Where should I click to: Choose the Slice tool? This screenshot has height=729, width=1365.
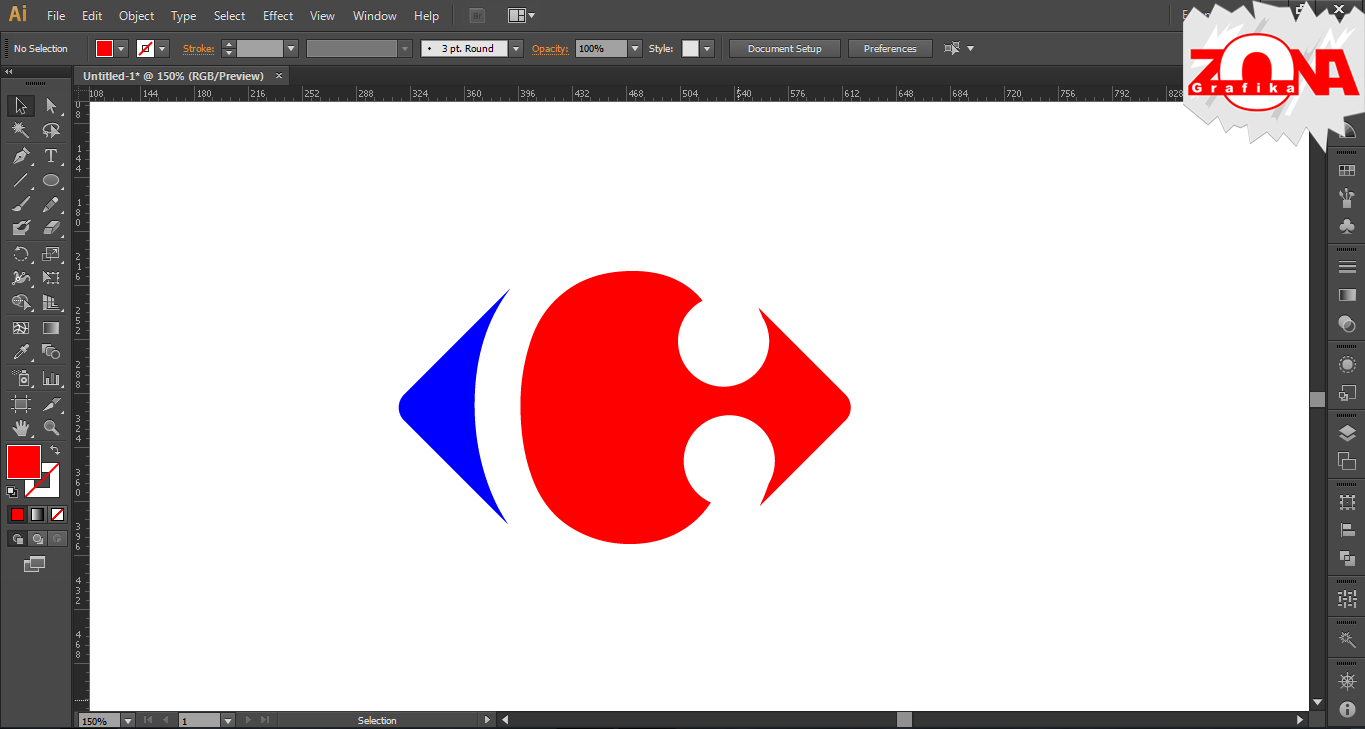coord(51,404)
